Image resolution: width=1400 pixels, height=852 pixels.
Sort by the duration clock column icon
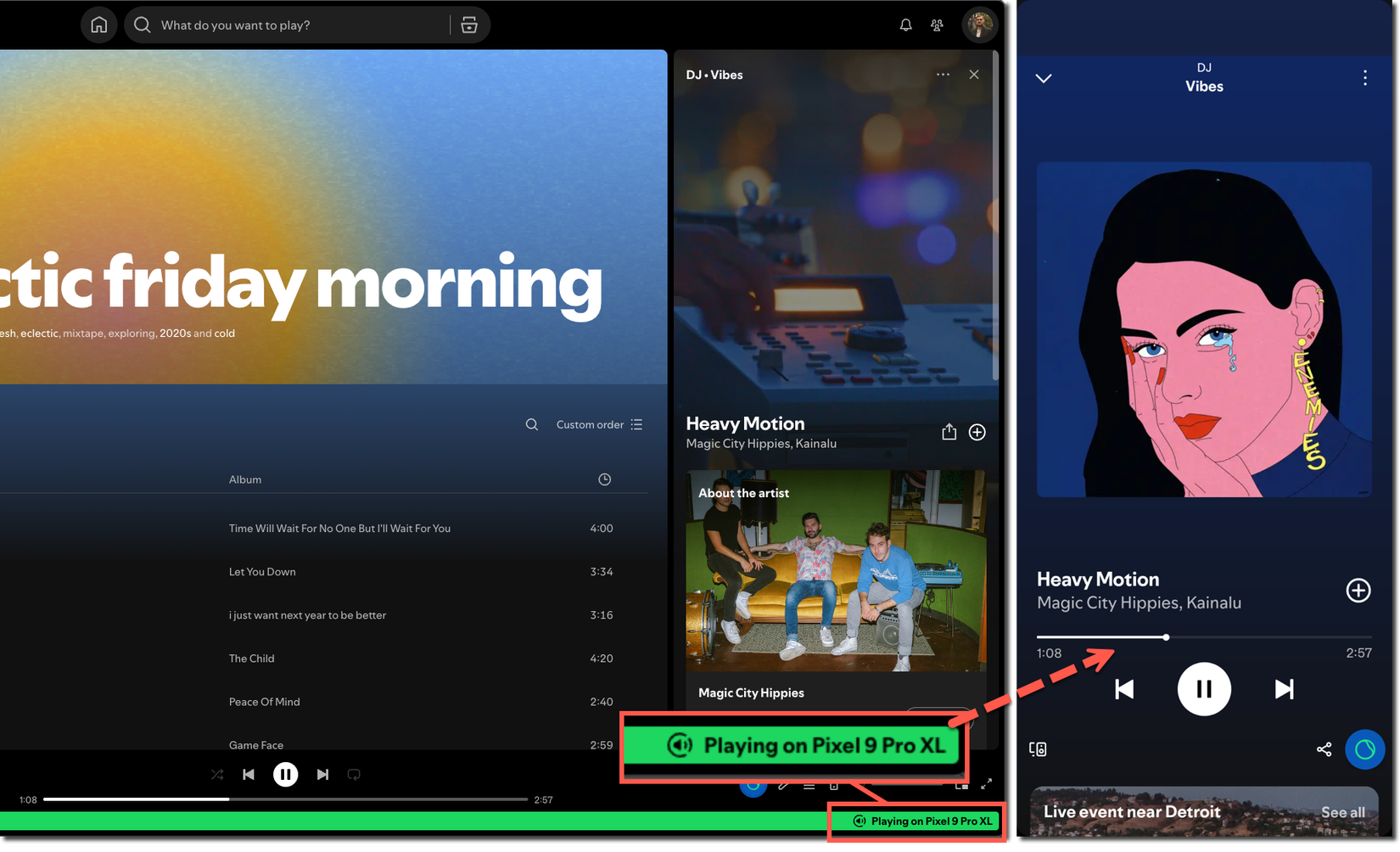coord(604,479)
